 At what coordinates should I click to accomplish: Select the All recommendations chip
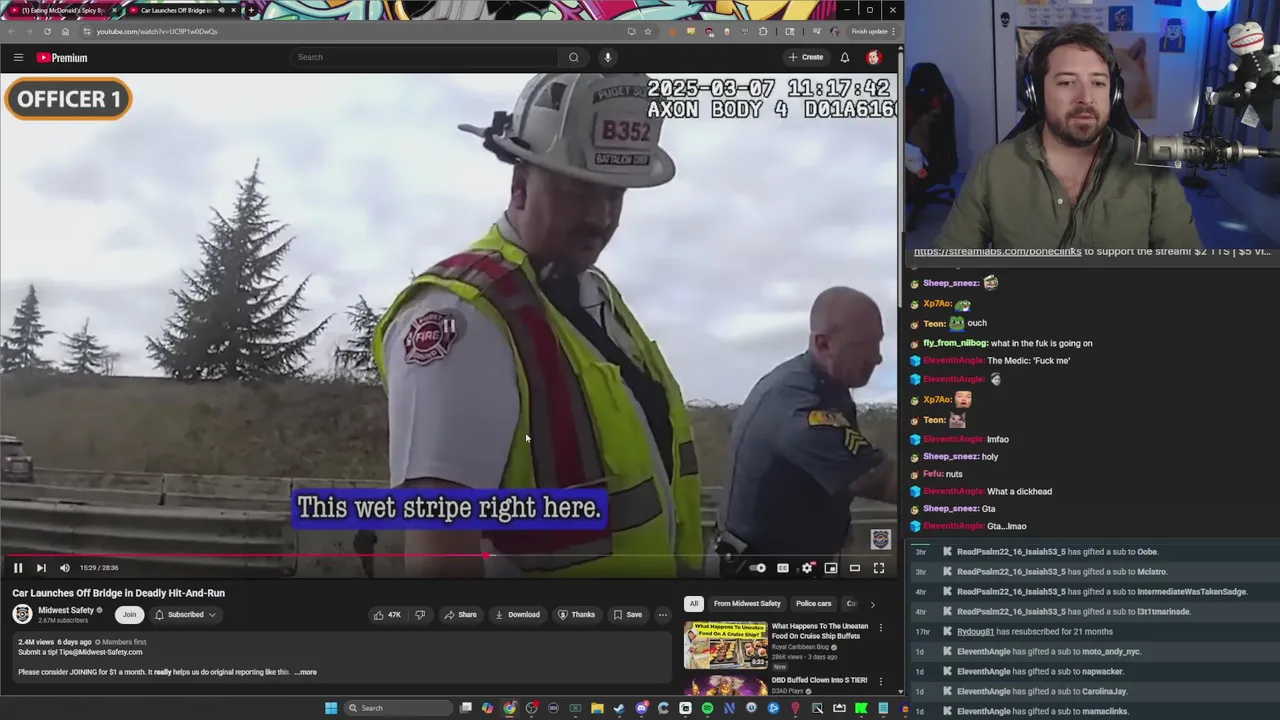(694, 604)
